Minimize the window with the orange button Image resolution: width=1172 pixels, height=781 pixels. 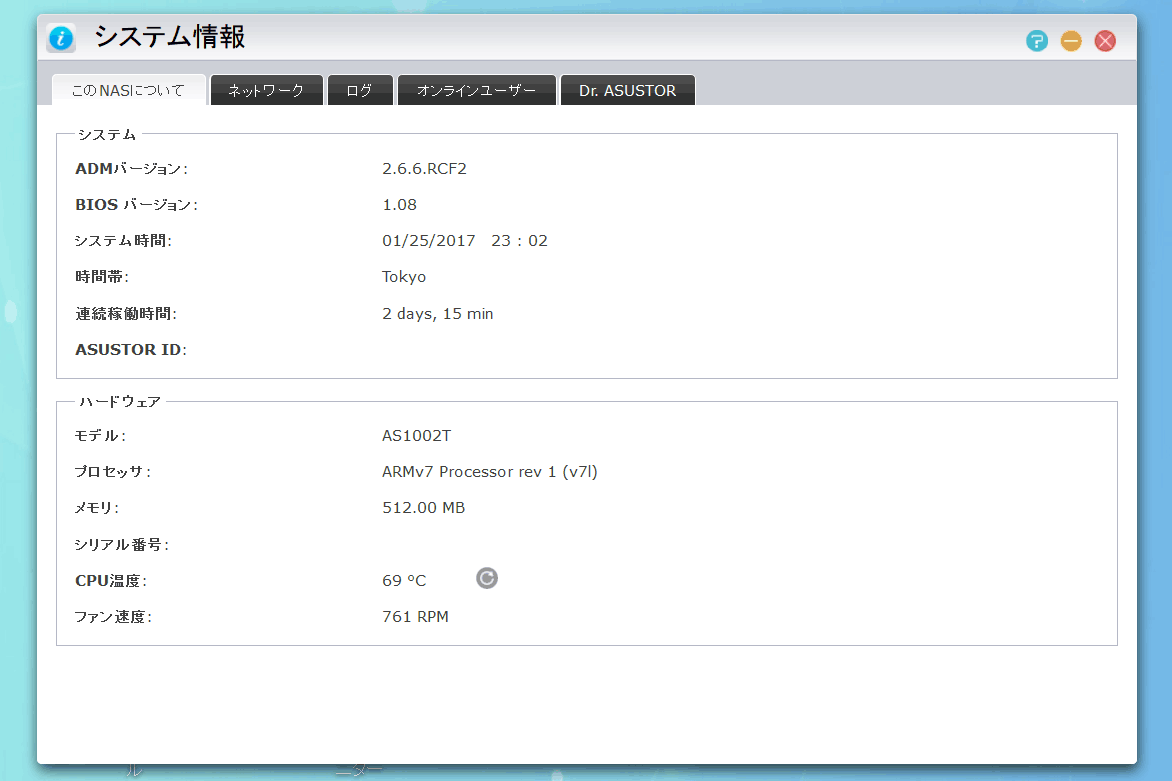1071,41
